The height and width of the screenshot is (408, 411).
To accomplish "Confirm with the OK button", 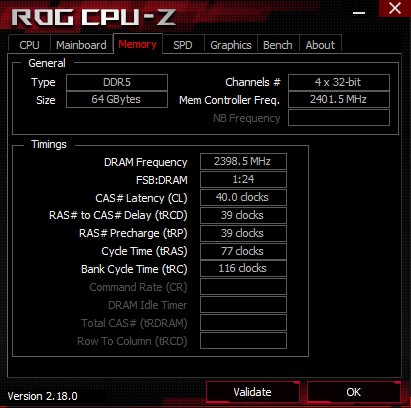I will coord(354,392).
